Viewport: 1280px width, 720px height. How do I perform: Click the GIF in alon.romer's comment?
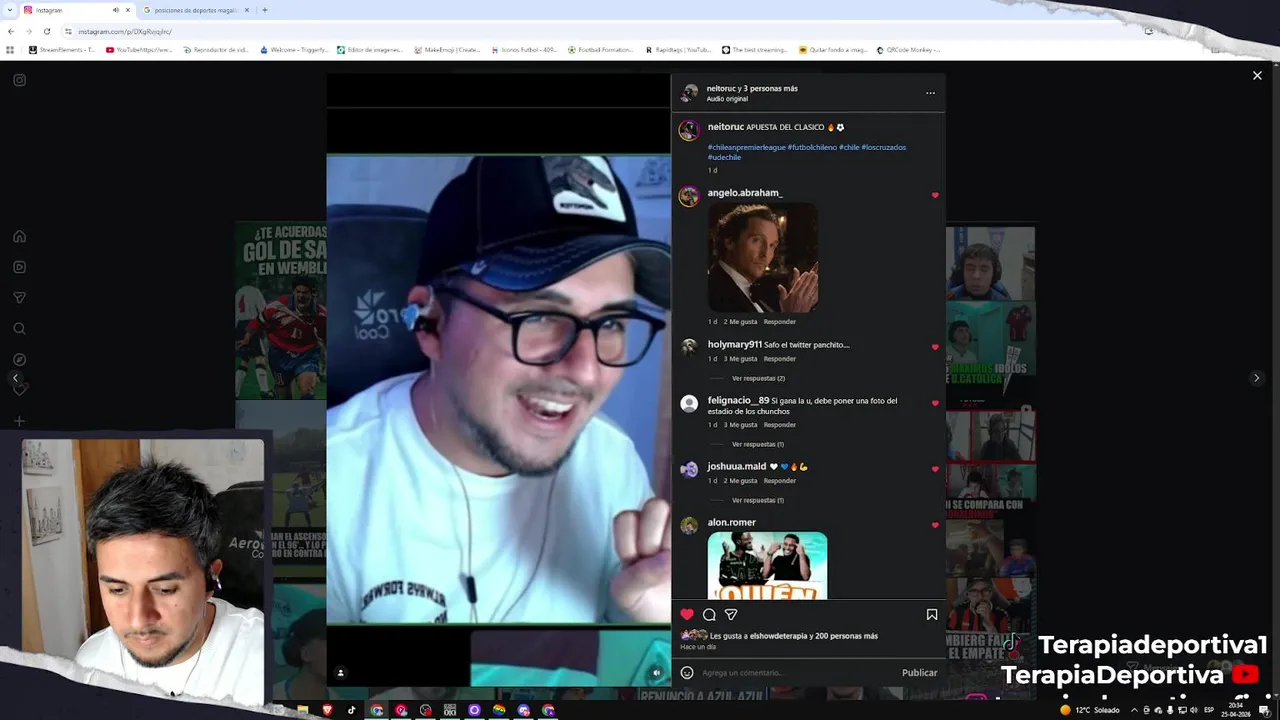pyautogui.click(x=767, y=566)
